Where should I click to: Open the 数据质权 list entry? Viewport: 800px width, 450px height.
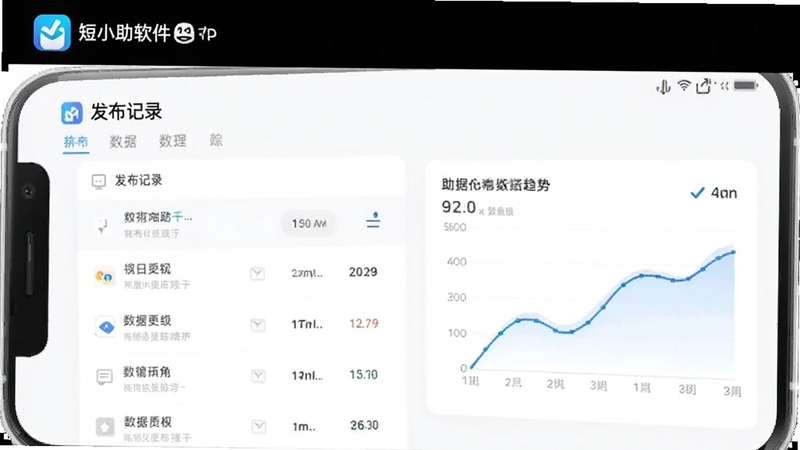[x=240, y=426]
